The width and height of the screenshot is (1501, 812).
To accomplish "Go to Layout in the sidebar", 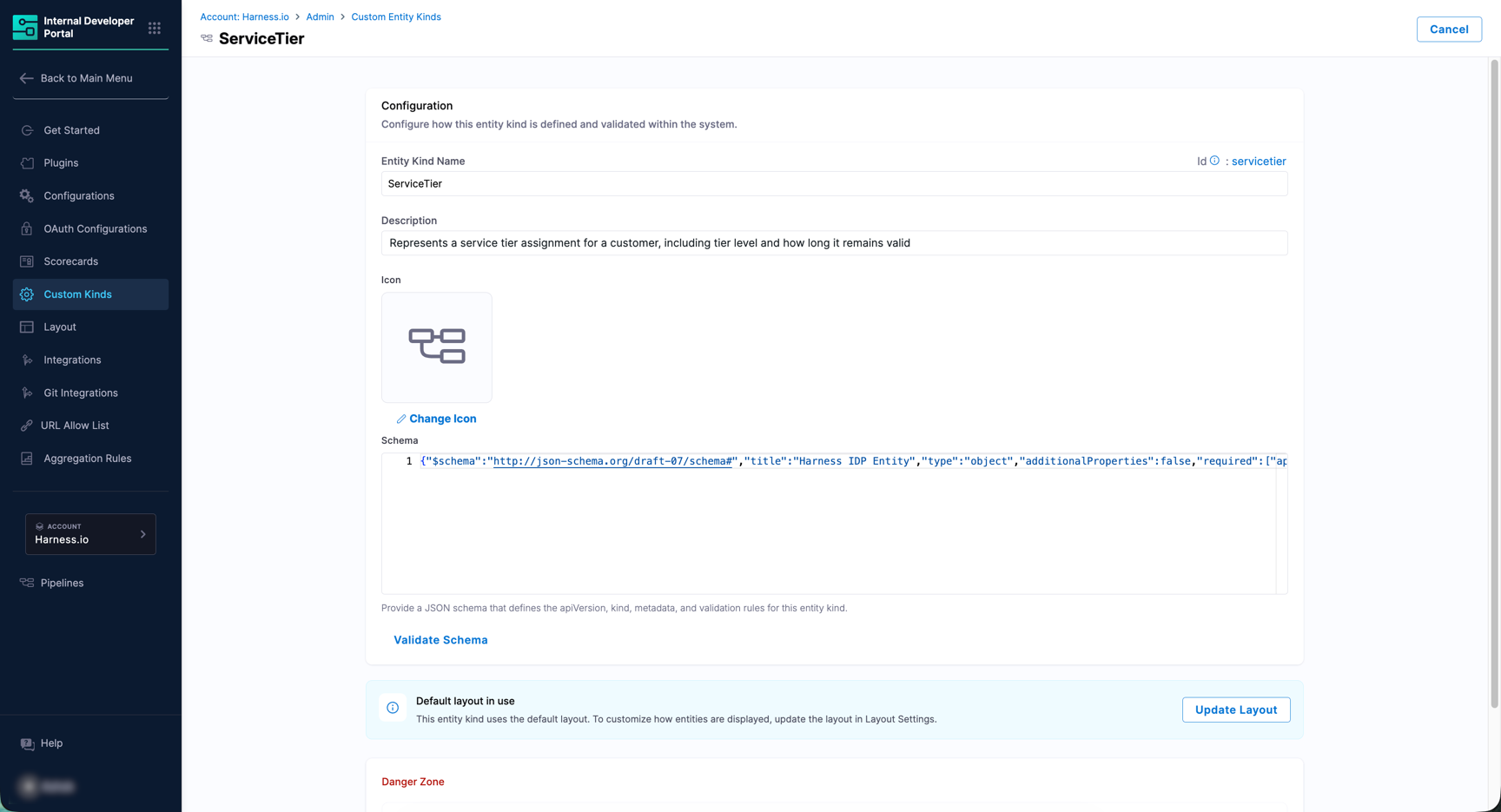I will click(x=60, y=327).
